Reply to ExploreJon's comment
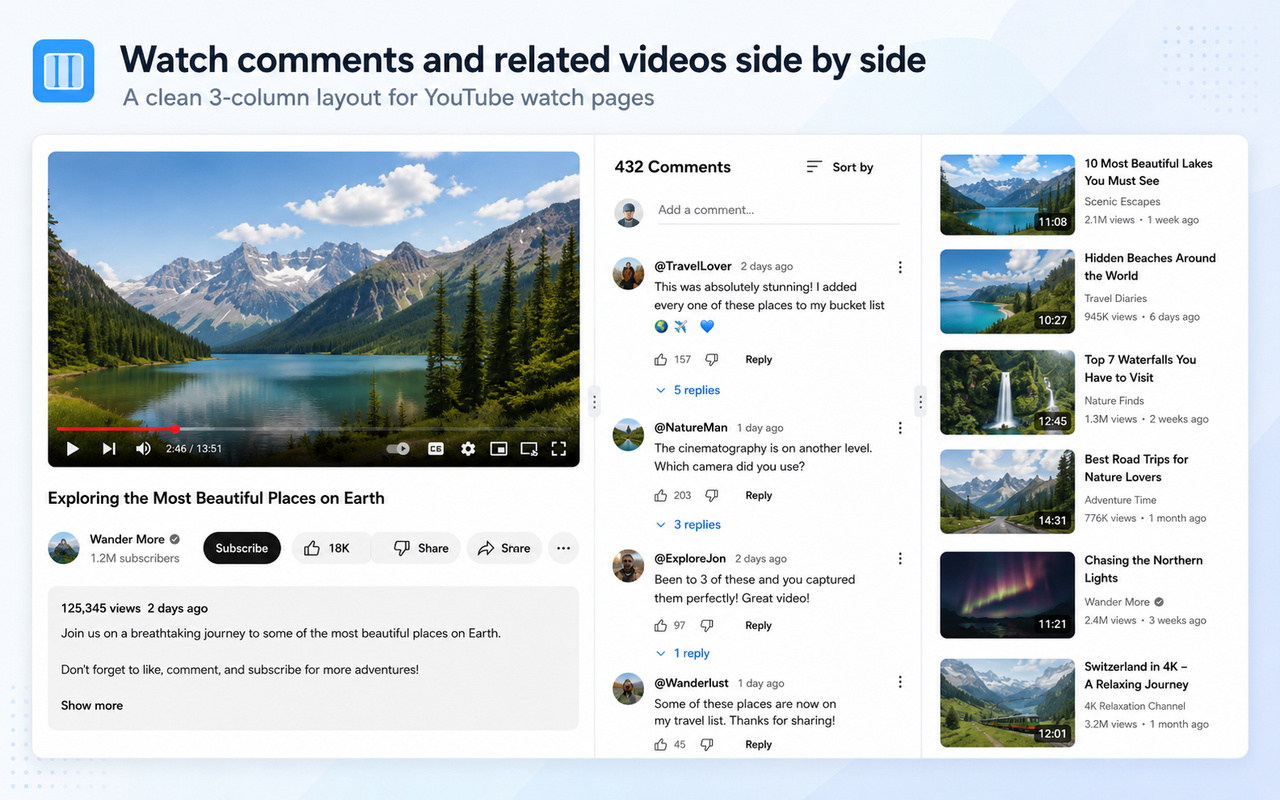The height and width of the screenshot is (800, 1280). pos(759,625)
